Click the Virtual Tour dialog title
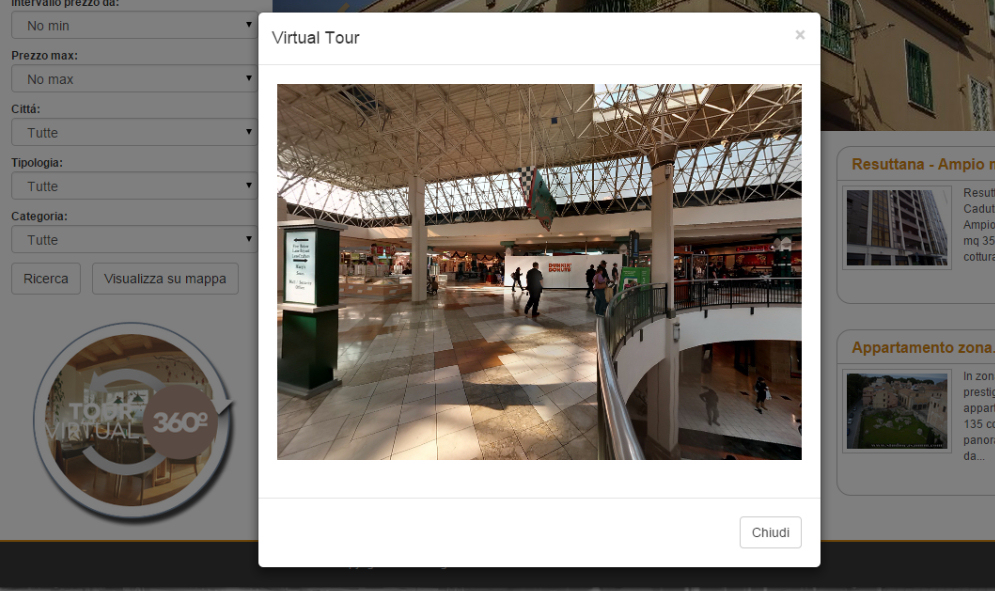This screenshot has height=591, width=995. pos(315,37)
